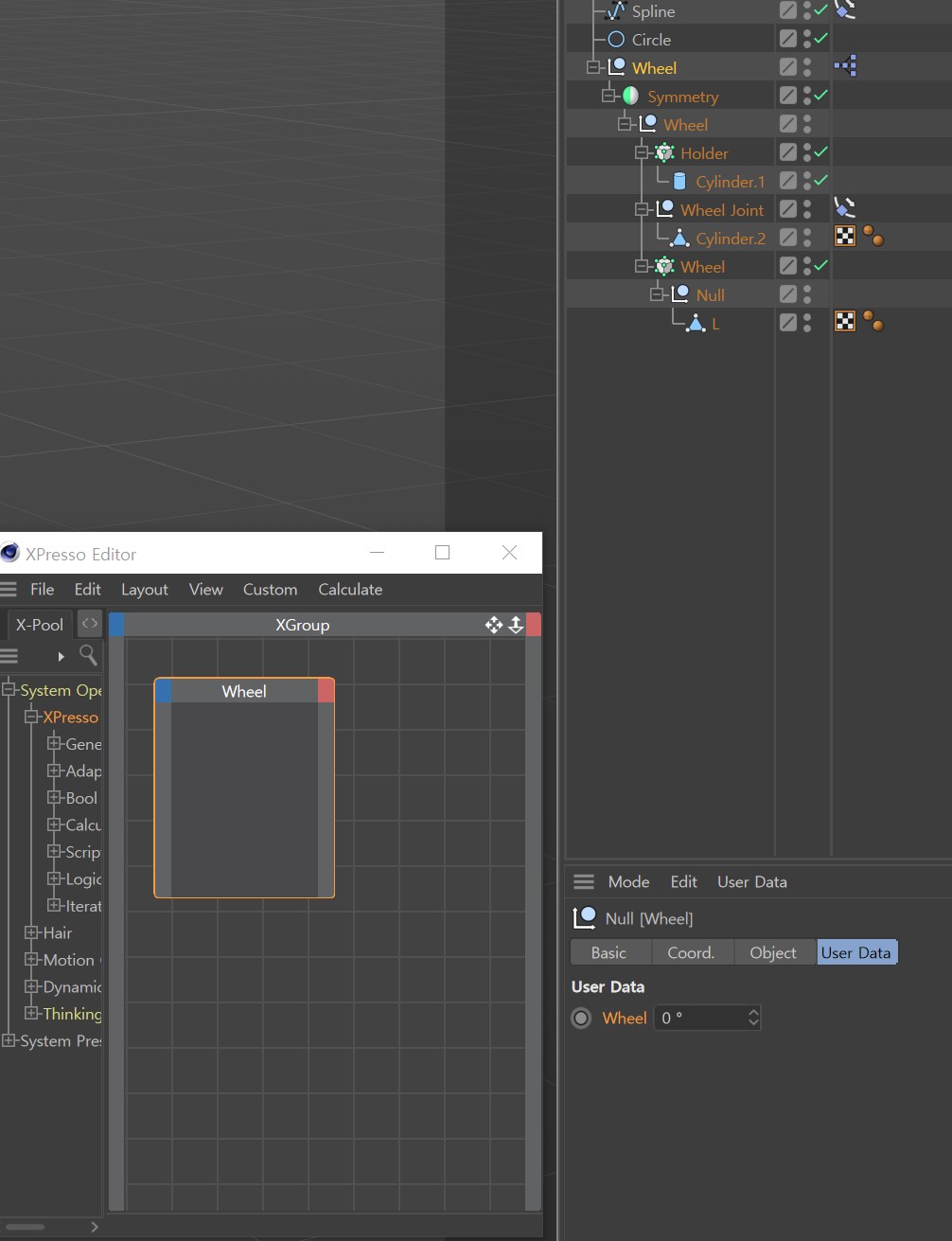Open the Calculate menu in XPresso Editor
The image size is (952, 1241).
[350, 589]
